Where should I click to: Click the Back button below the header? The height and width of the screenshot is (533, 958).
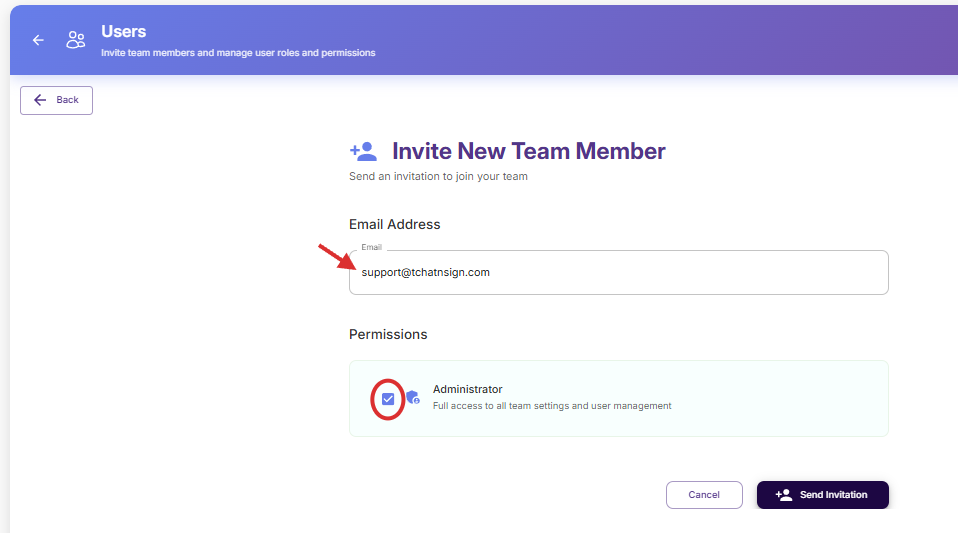(56, 100)
